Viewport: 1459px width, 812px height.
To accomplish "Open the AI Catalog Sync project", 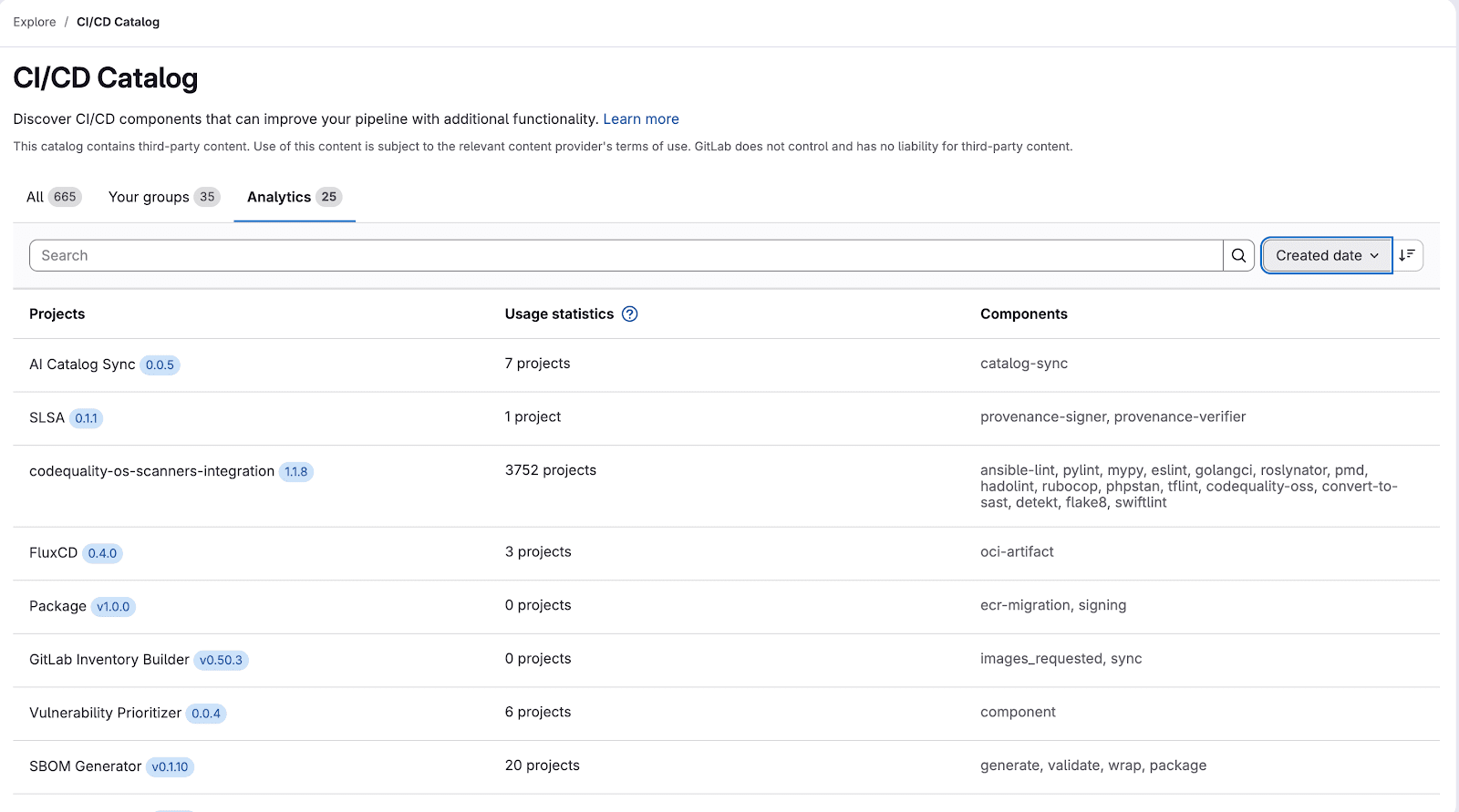I will click(x=82, y=365).
